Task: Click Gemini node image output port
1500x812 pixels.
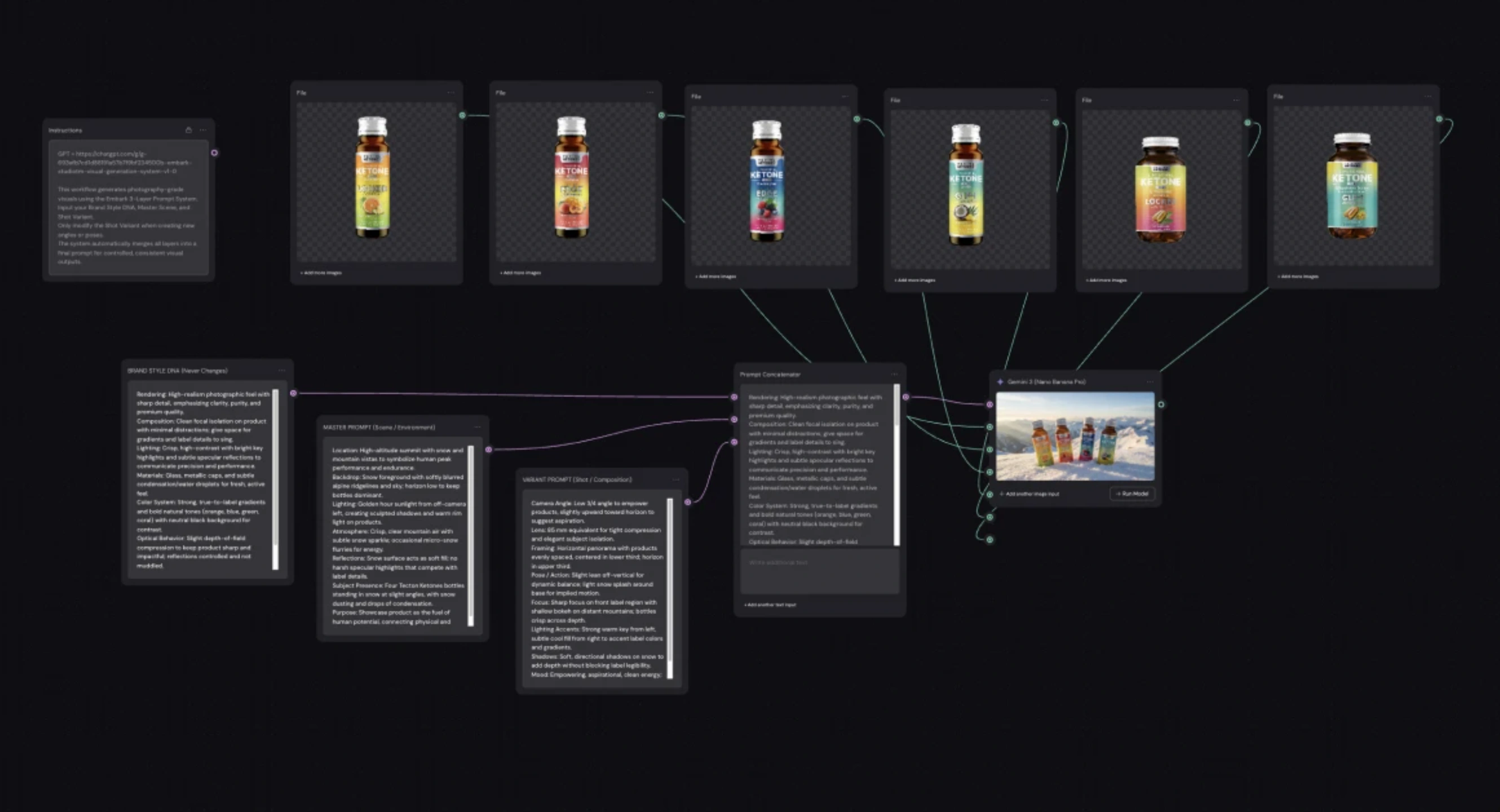Action: tap(1161, 404)
